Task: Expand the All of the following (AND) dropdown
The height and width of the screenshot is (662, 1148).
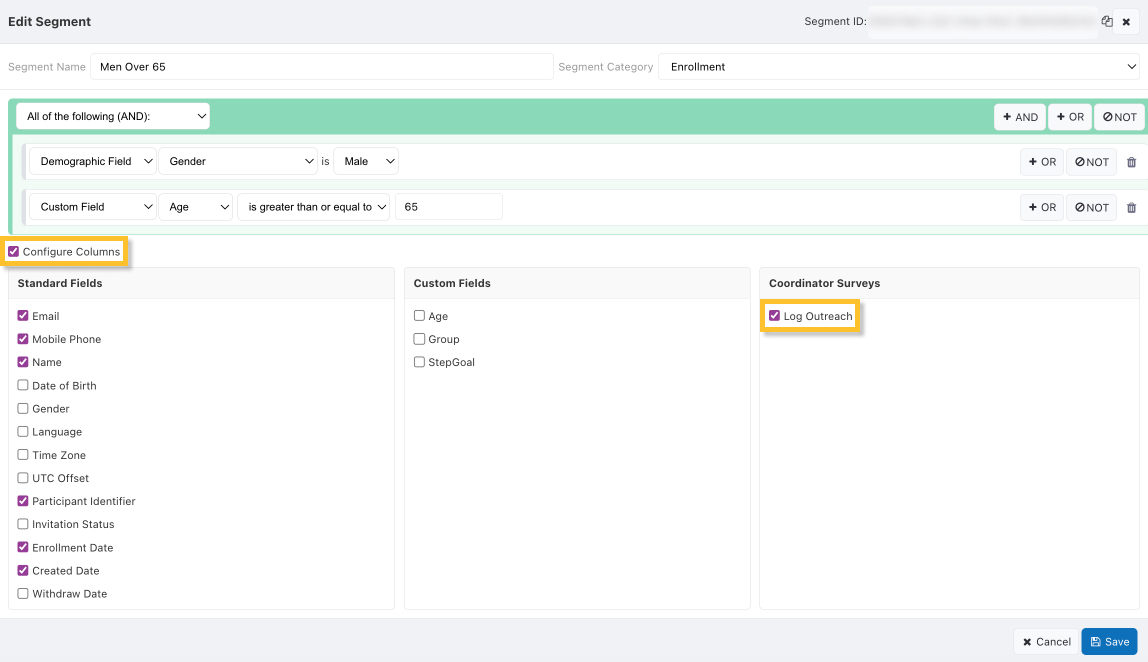Action: pyautogui.click(x=113, y=117)
